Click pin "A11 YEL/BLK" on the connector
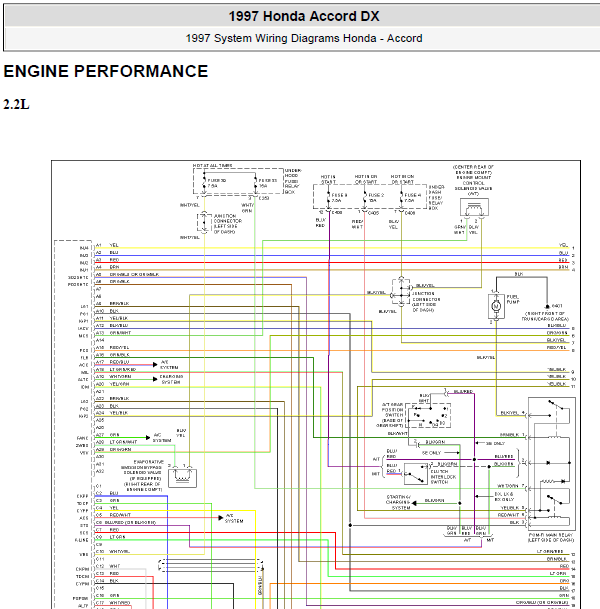600x609 pixels. 112,318
